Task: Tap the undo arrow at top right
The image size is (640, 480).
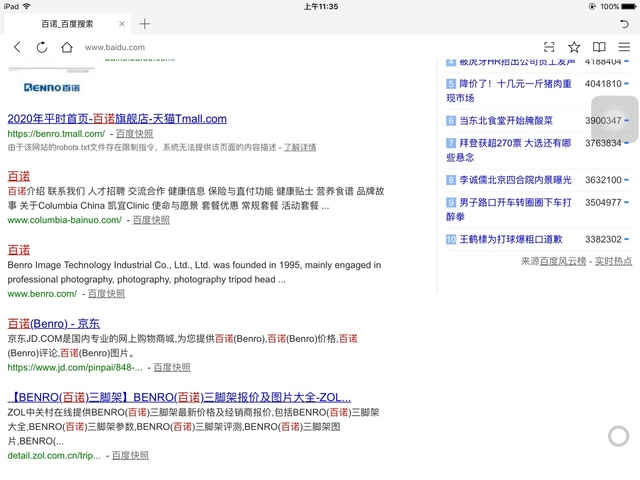Action: [x=624, y=23]
